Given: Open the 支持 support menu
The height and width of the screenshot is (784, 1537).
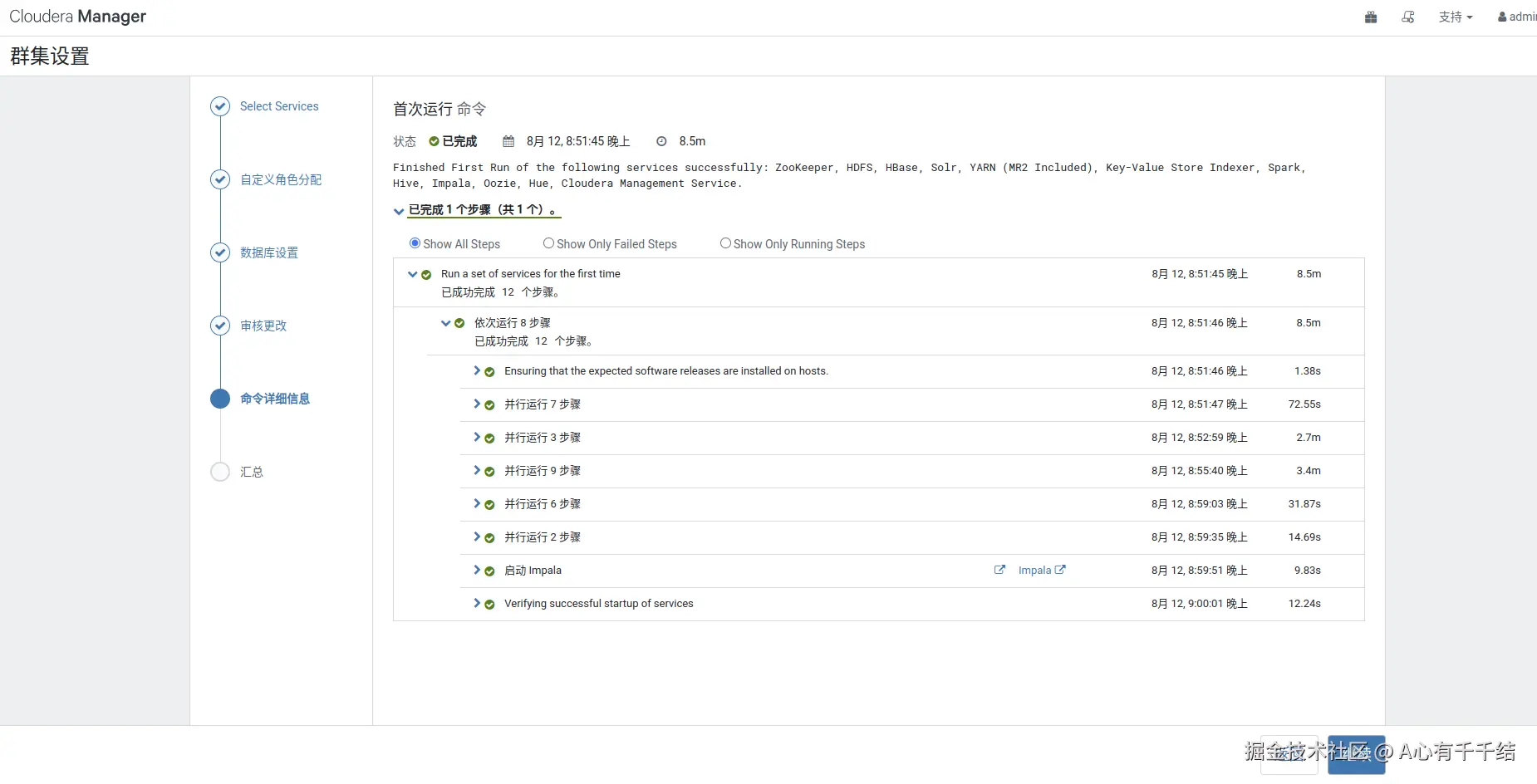Looking at the screenshot, I should pyautogui.click(x=1456, y=17).
